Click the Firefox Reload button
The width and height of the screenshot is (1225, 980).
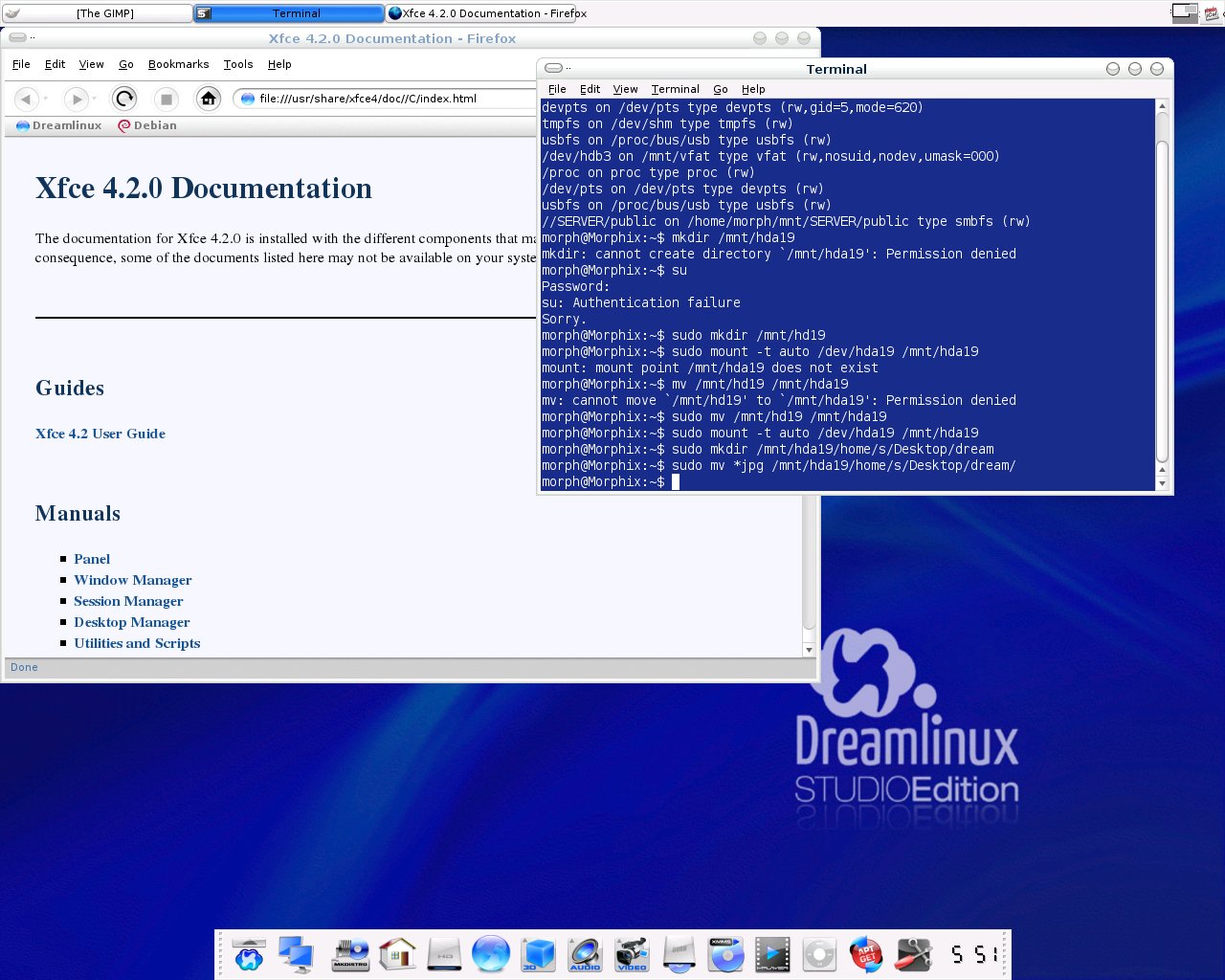pyautogui.click(x=124, y=99)
